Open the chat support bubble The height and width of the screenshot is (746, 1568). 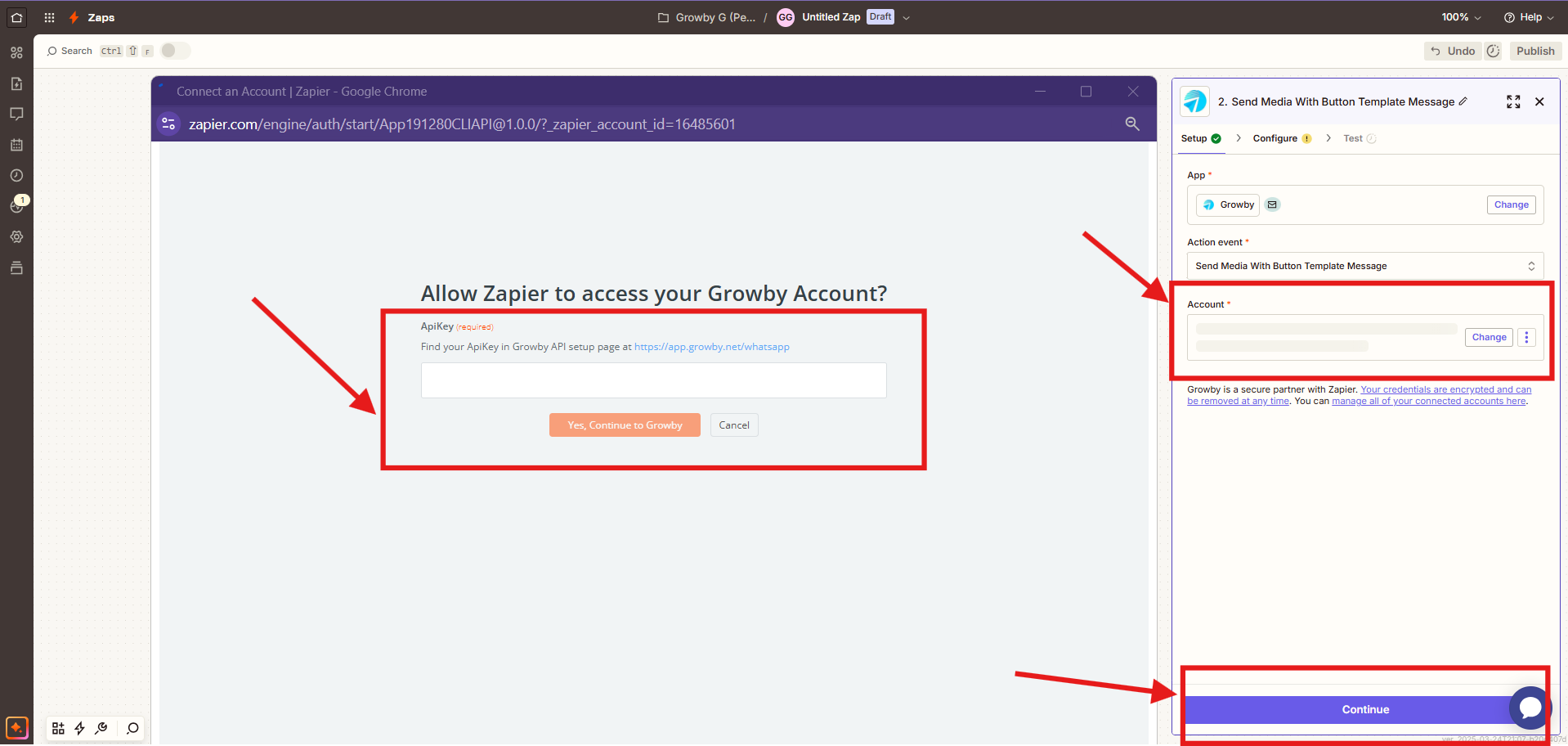pyautogui.click(x=1530, y=708)
